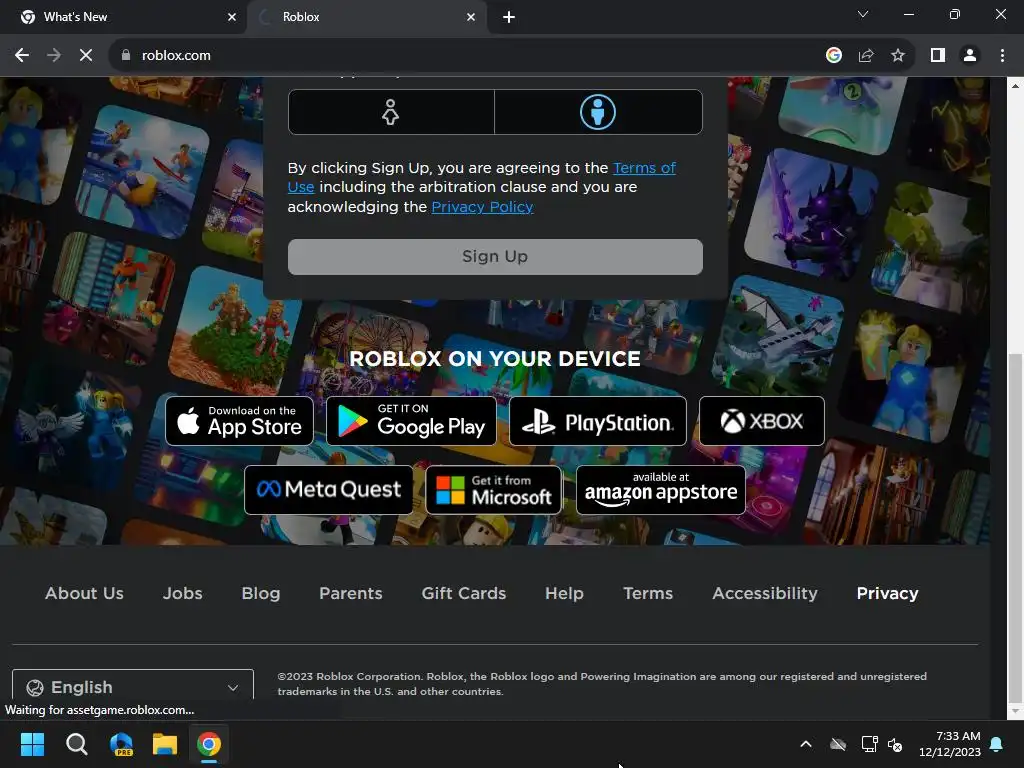Viewport: 1024px width, 768px height.
Task: Open the Gift Cards footer link
Action: pyautogui.click(x=464, y=593)
